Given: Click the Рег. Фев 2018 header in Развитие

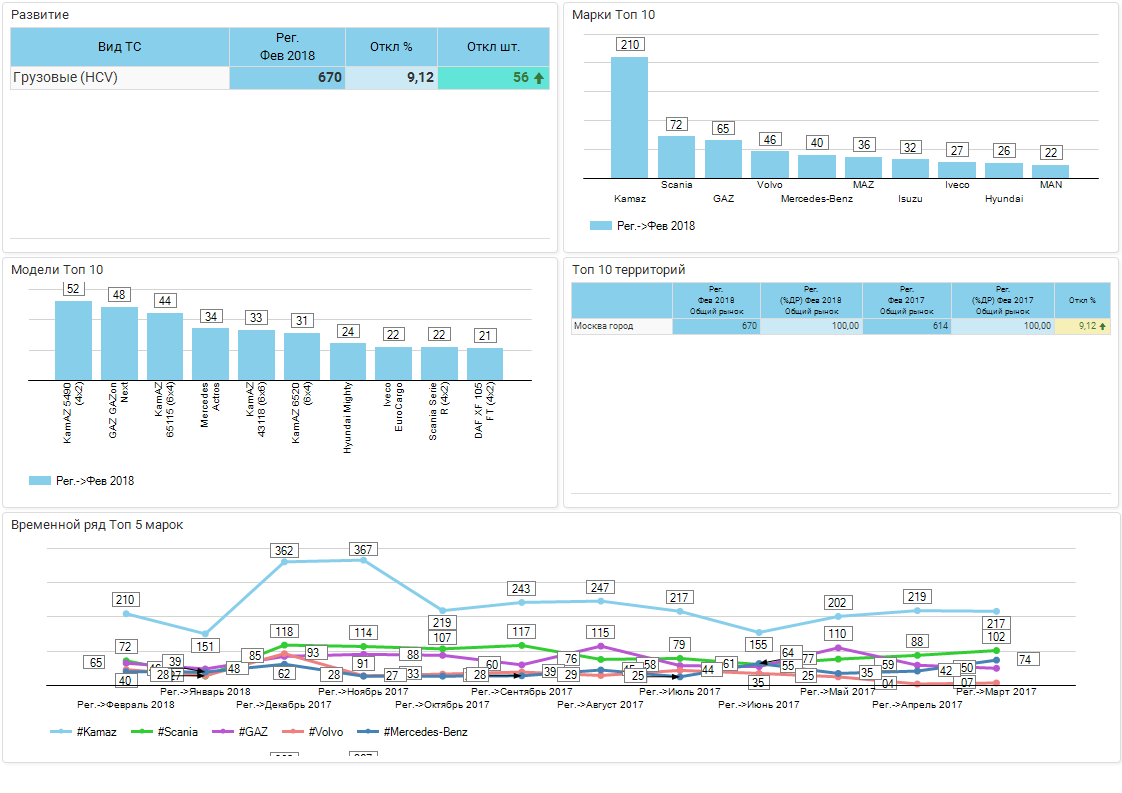Looking at the screenshot, I should (x=287, y=47).
